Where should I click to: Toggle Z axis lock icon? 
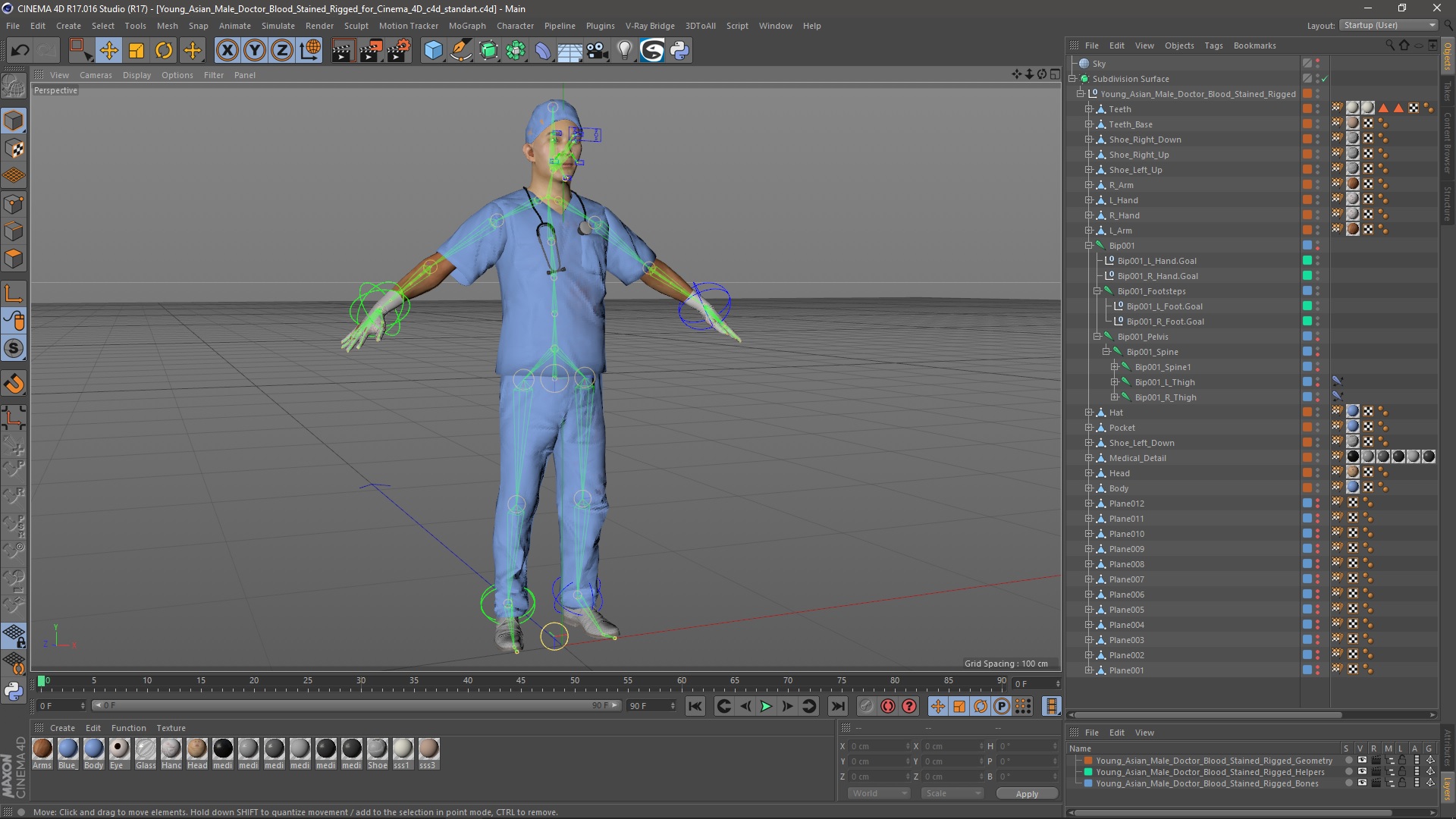pyautogui.click(x=282, y=51)
